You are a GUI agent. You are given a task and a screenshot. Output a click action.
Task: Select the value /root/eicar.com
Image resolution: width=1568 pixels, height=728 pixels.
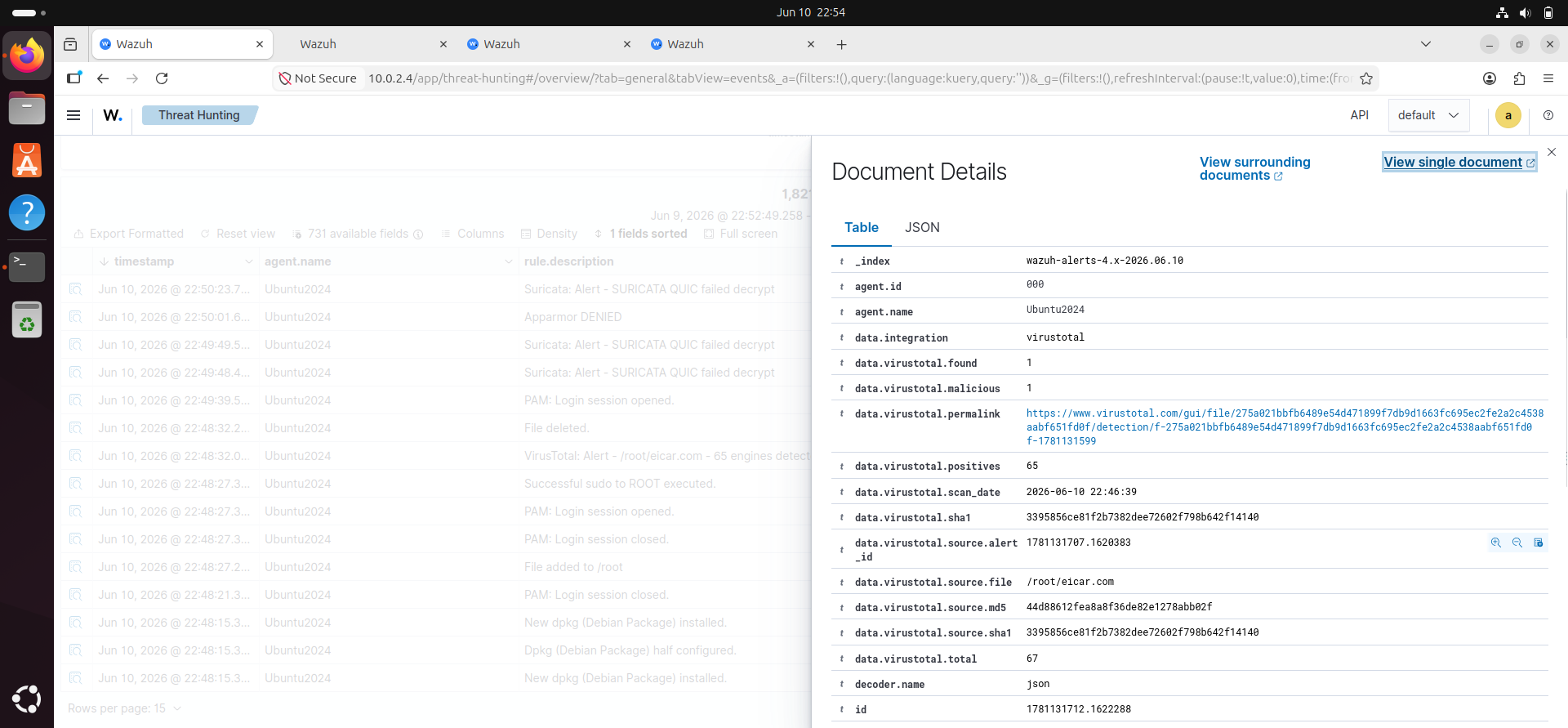click(x=1071, y=582)
